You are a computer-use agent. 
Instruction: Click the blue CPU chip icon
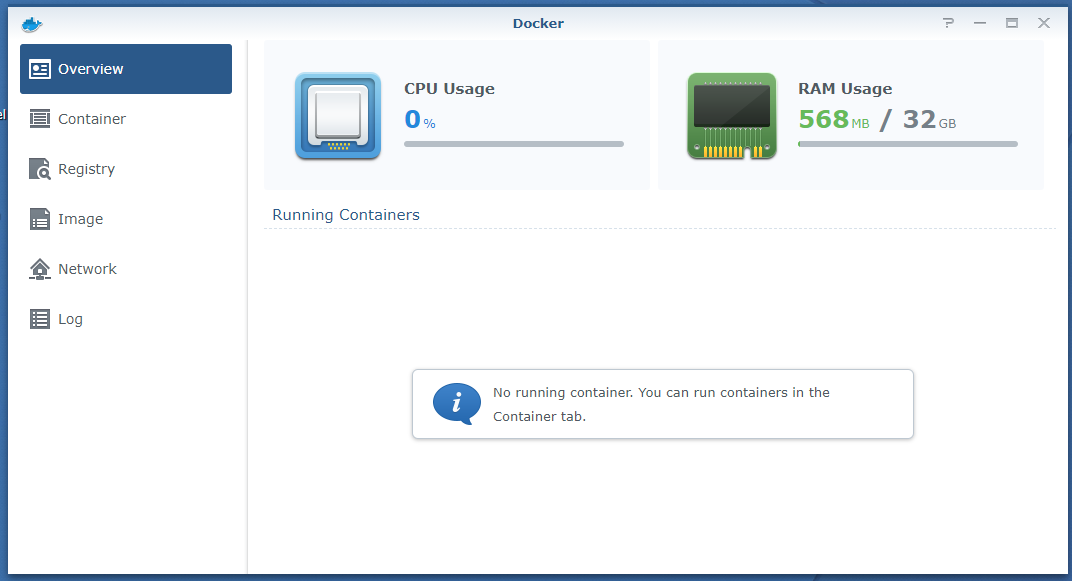point(338,116)
